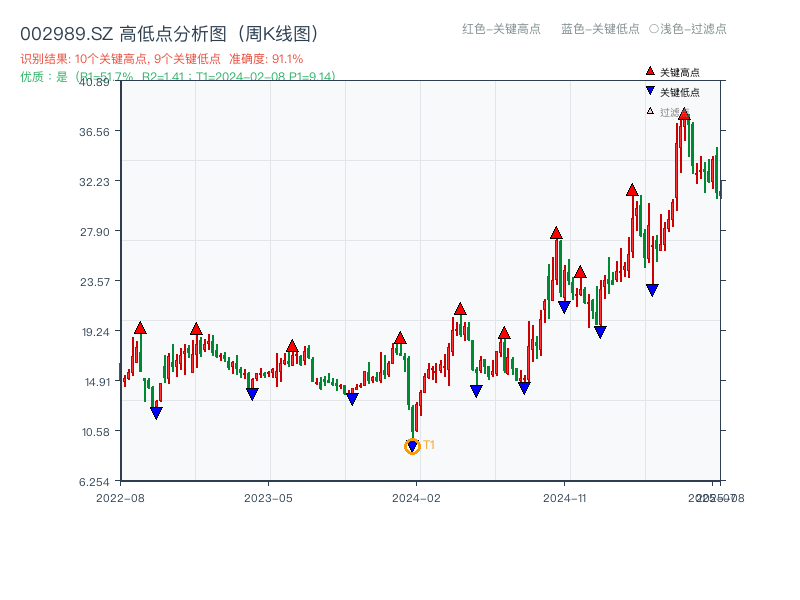This screenshot has width=800, height=600.
Task: Toggle the 关键低点 legend label
Action: coord(680,92)
